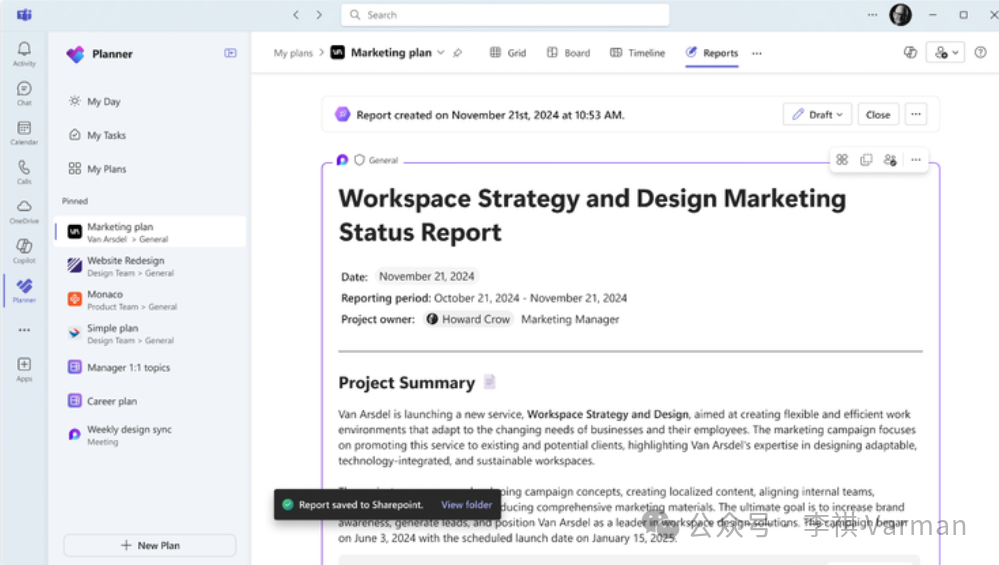Click the Reporting period date range text
The height and width of the screenshot is (565, 999).
coord(531,298)
